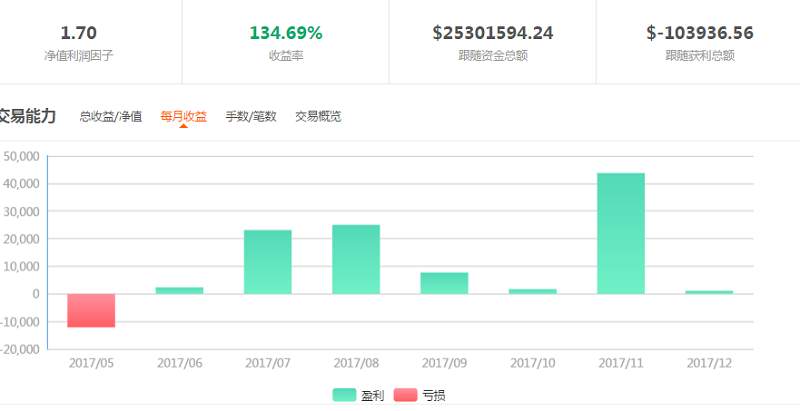
Task: Click the 2017/11 axis label
Action: tap(621, 363)
